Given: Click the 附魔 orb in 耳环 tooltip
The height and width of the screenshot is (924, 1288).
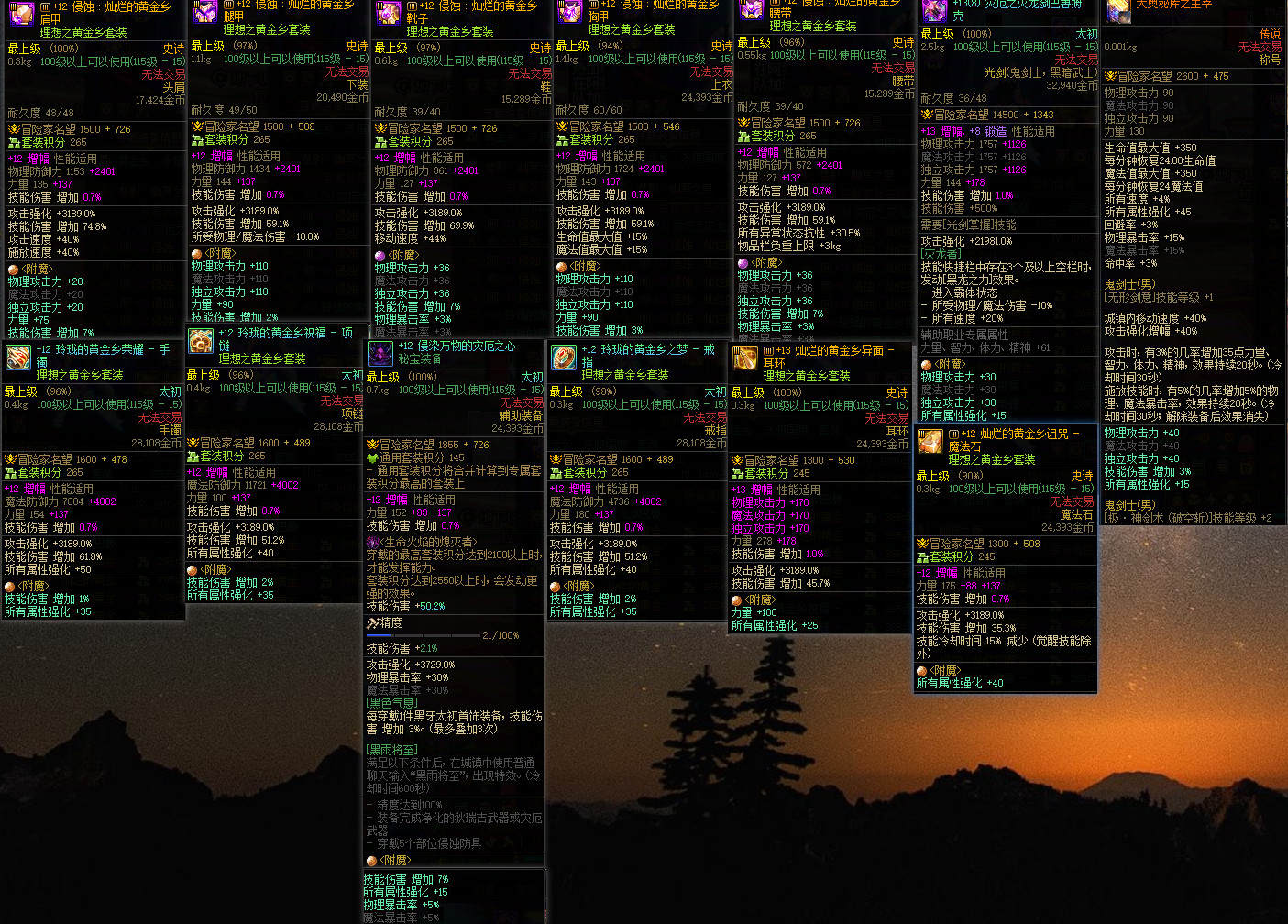Looking at the screenshot, I should click(736, 600).
